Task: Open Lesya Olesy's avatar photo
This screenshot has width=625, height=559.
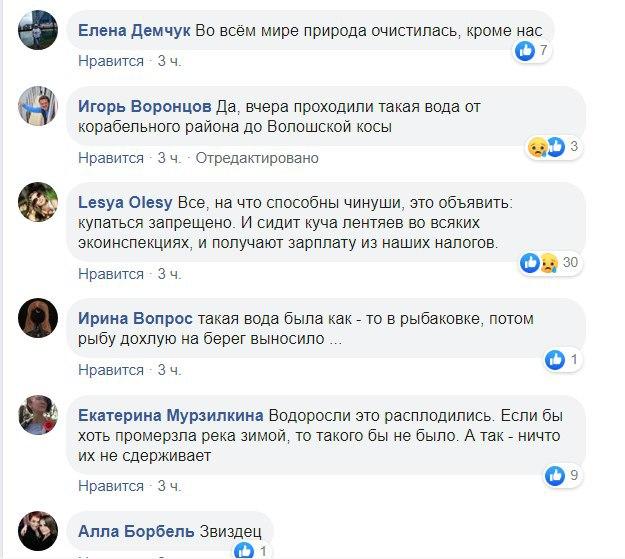Action: pyautogui.click(x=39, y=203)
